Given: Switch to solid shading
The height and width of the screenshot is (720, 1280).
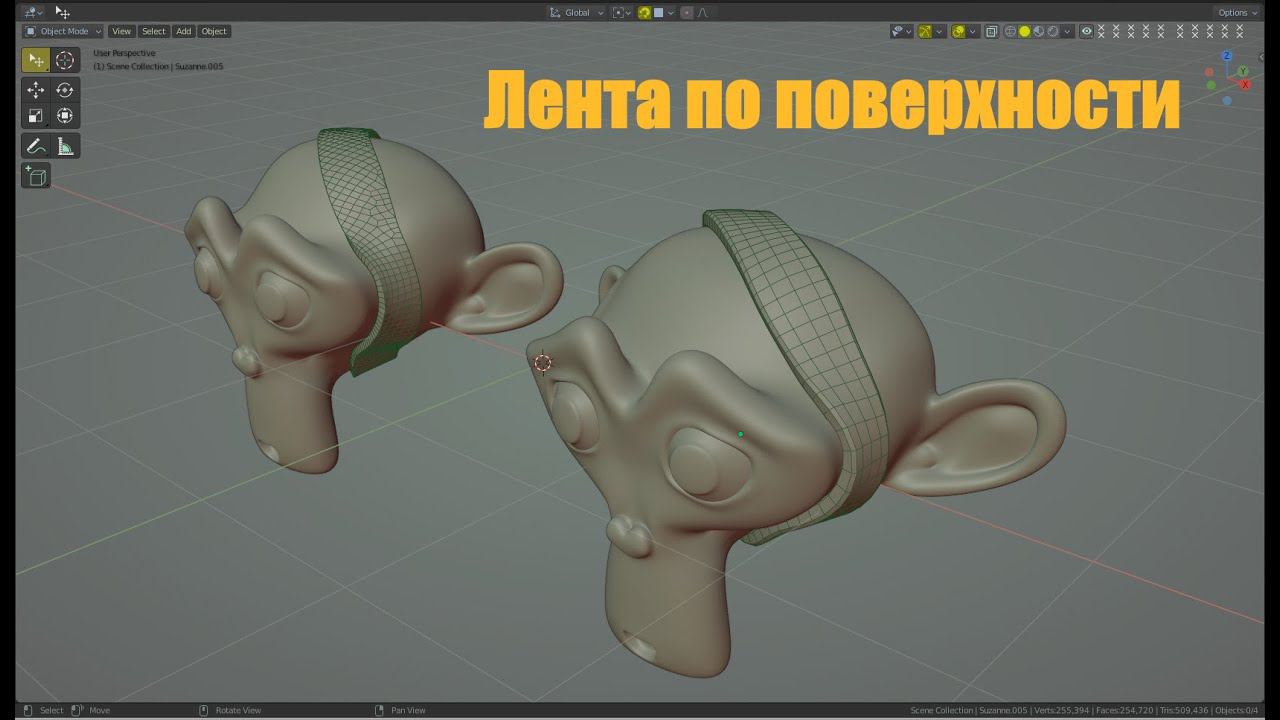Looking at the screenshot, I should [x=1024, y=31].
